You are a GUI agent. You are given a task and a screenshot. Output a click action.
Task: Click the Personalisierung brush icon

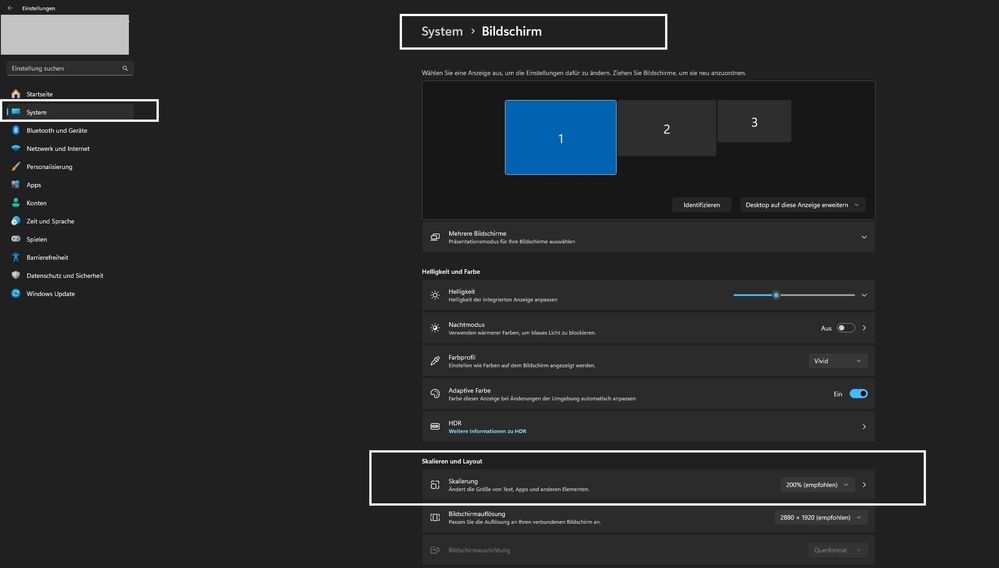point(16,166)
